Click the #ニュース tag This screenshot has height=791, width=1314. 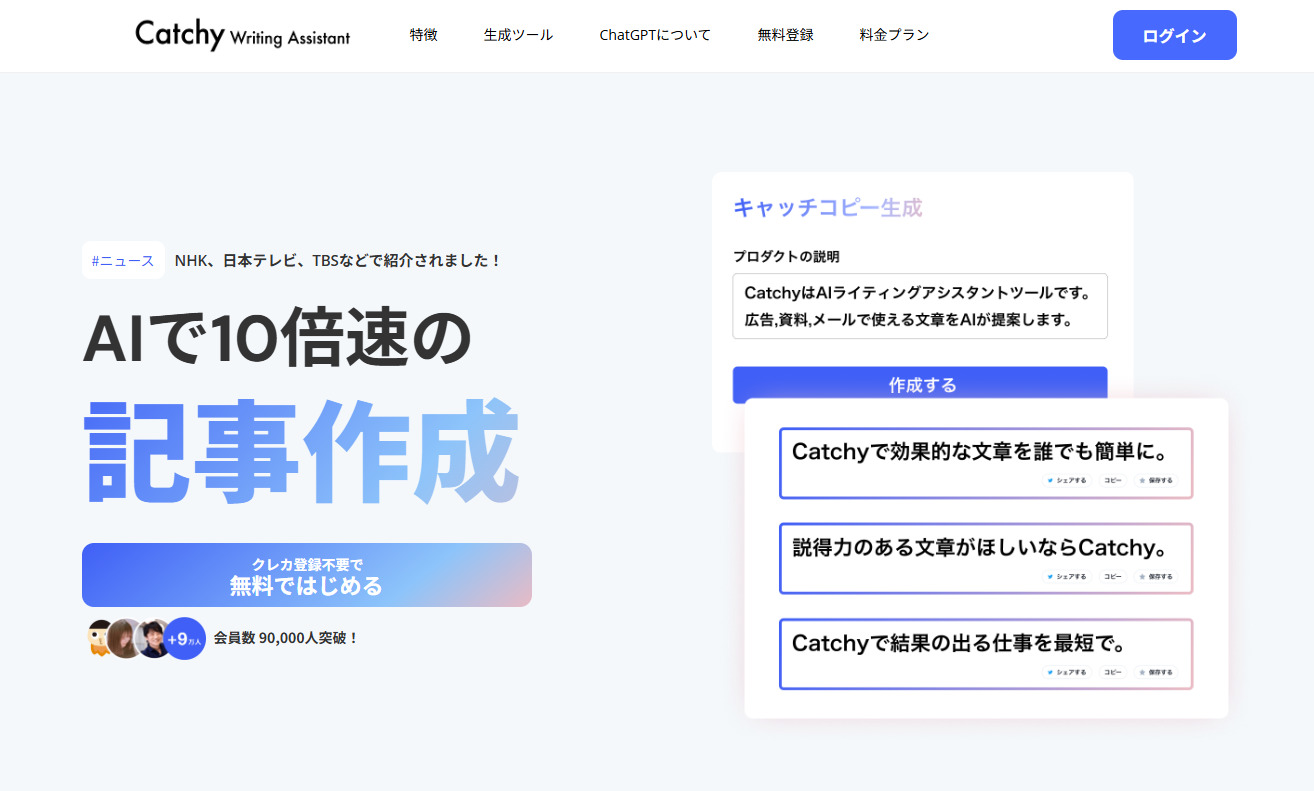coord(123,260)
